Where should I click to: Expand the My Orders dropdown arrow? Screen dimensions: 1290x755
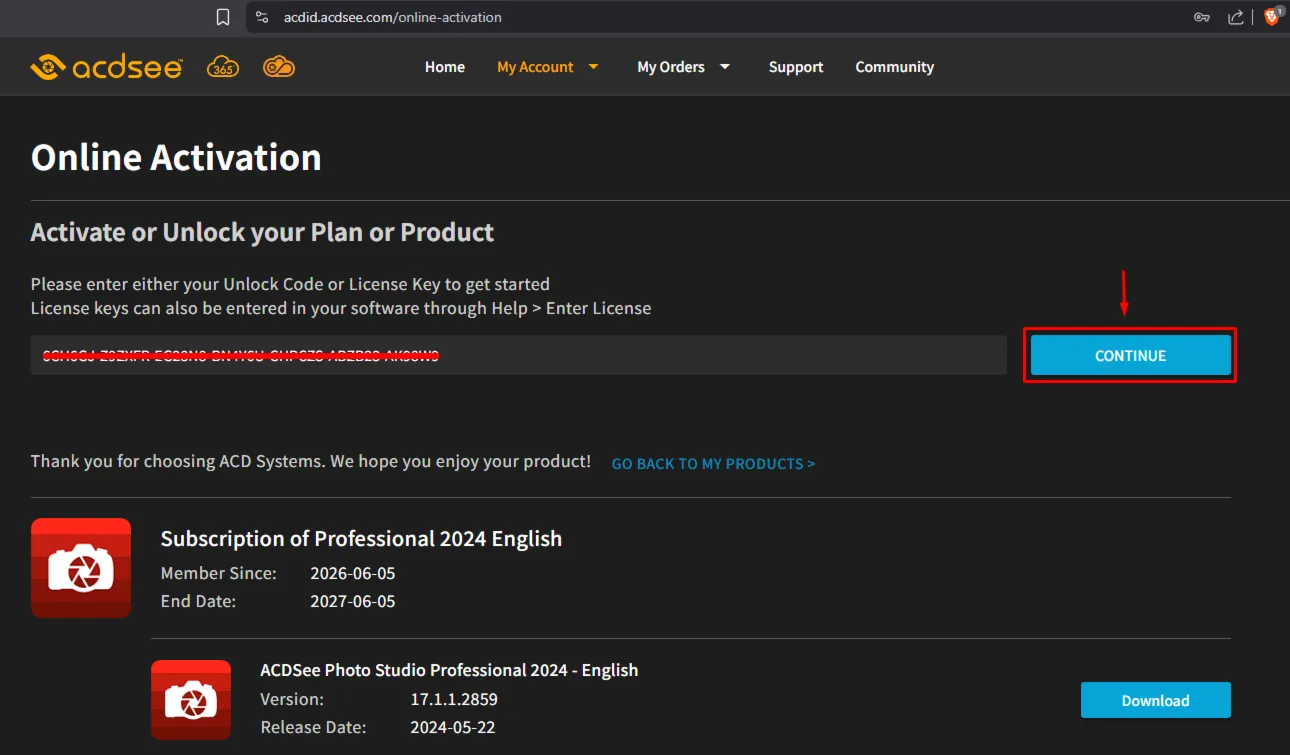(725, 67)
